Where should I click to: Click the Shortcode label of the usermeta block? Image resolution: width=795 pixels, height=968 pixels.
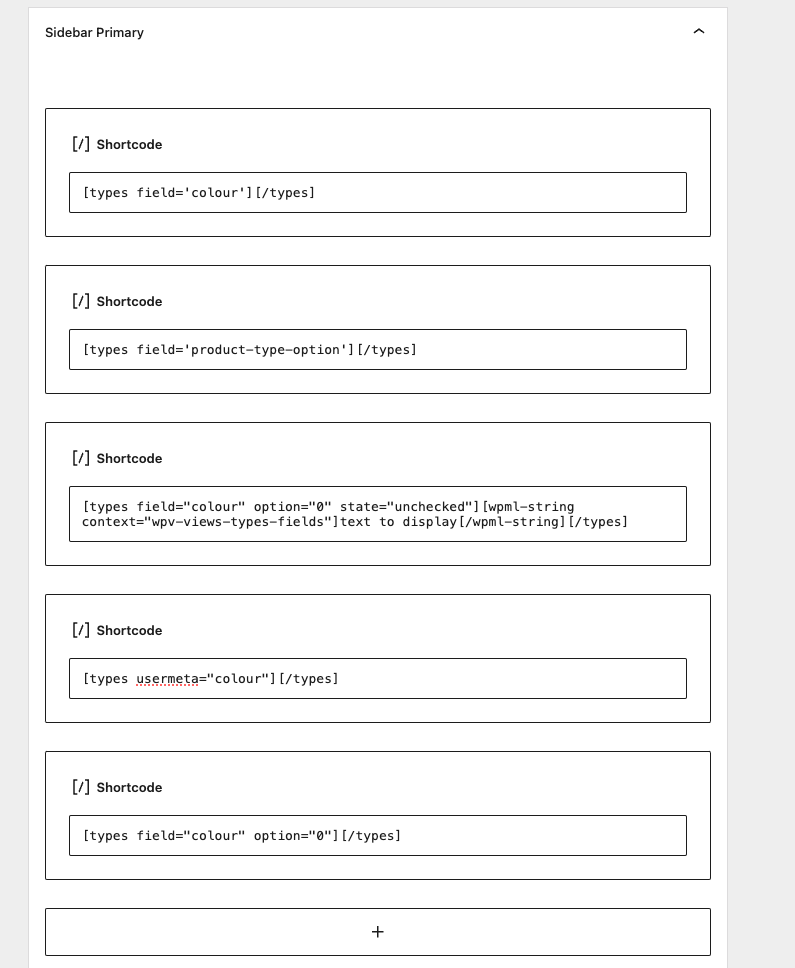[129, 631]
